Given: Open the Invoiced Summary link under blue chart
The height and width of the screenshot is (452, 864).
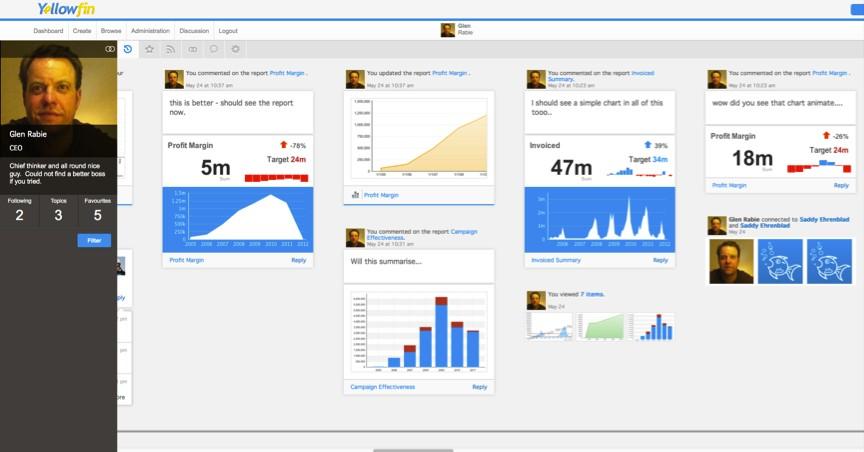Looking at the screenshot, I should tap(556, 260).
